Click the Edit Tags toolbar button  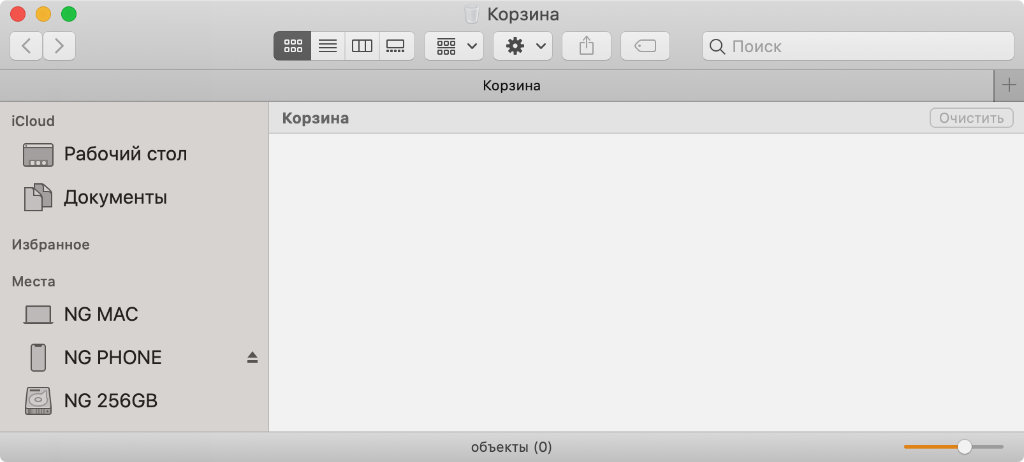[645, 46]
